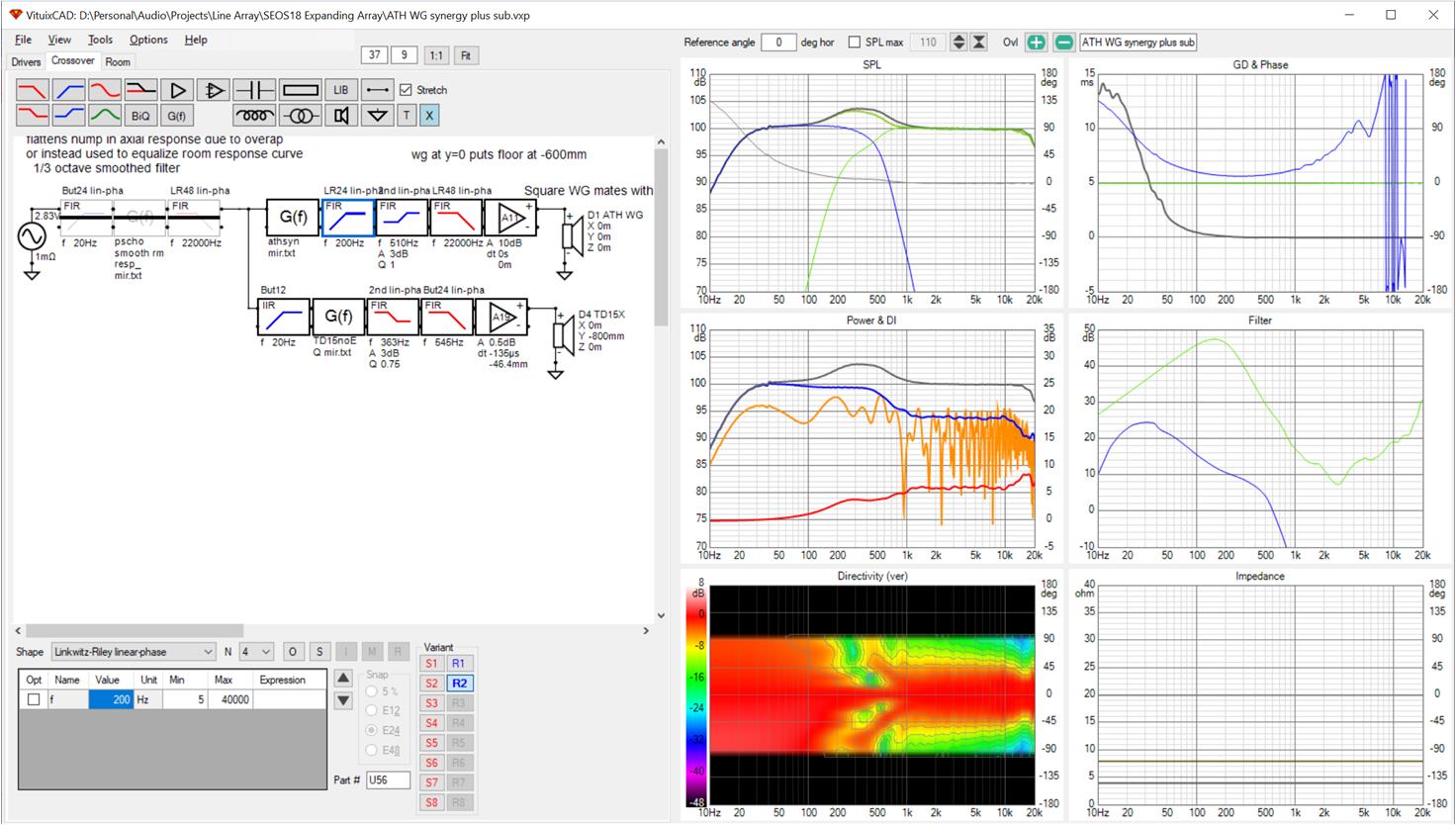Viewport: 1456px width, 825px height.
Task: Insert an inductor coil component
Action: (254, 116)
